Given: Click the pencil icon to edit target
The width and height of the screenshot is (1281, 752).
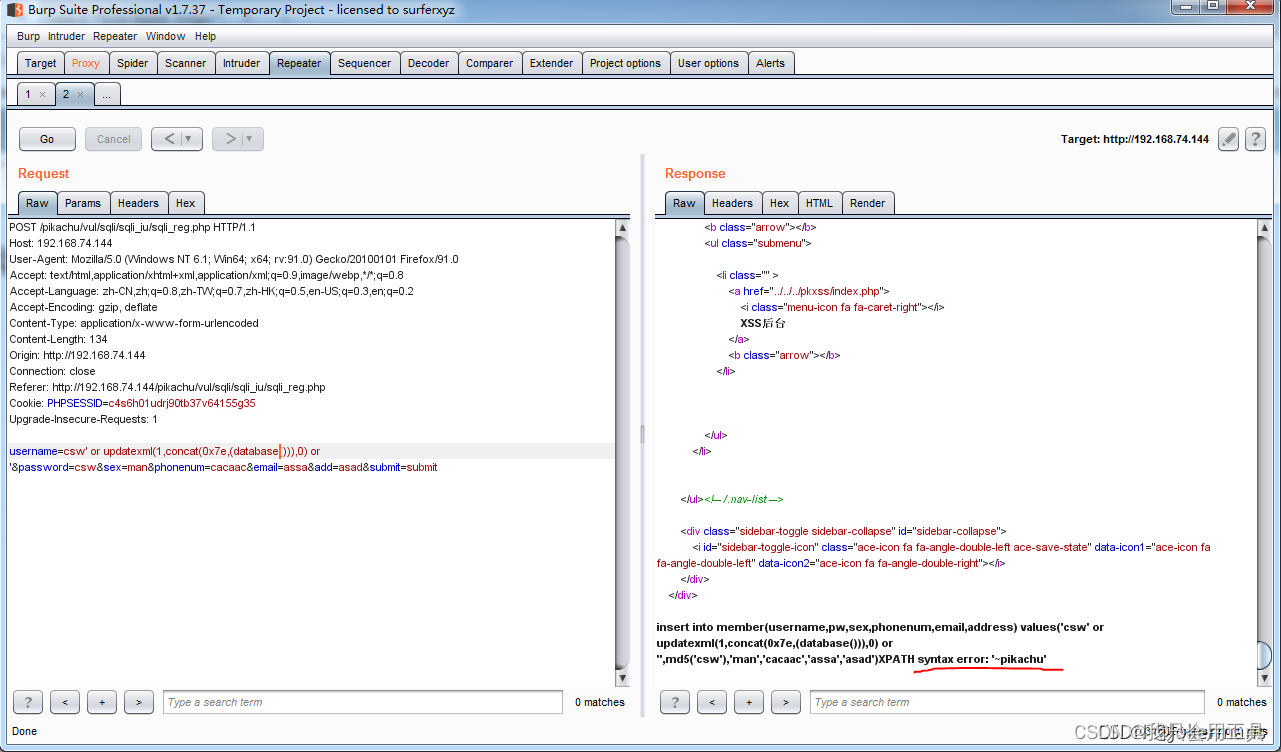Looking at the screenshot, I should [1229, 139].
